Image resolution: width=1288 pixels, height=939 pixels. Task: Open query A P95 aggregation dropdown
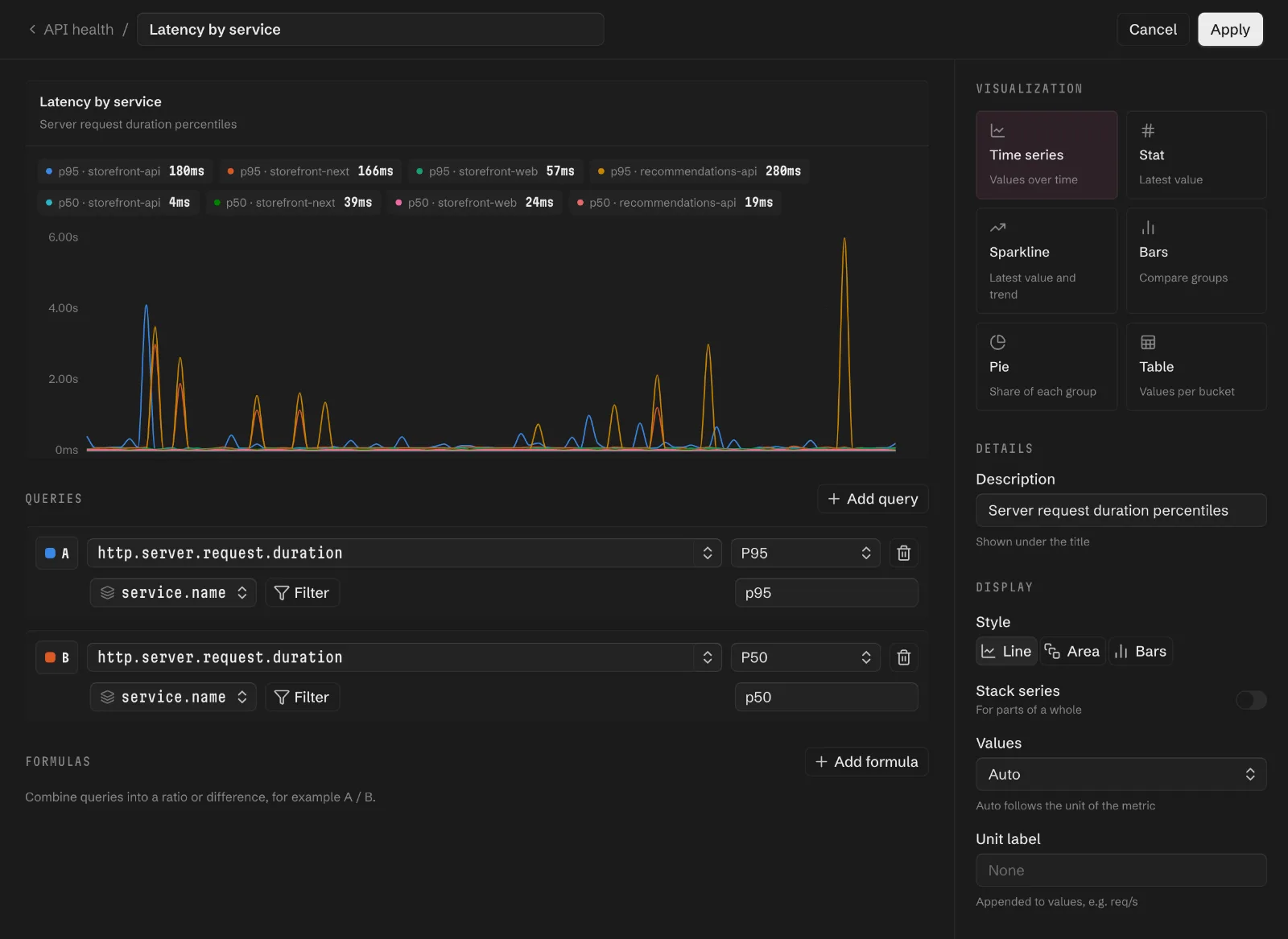tap(805, 553)
